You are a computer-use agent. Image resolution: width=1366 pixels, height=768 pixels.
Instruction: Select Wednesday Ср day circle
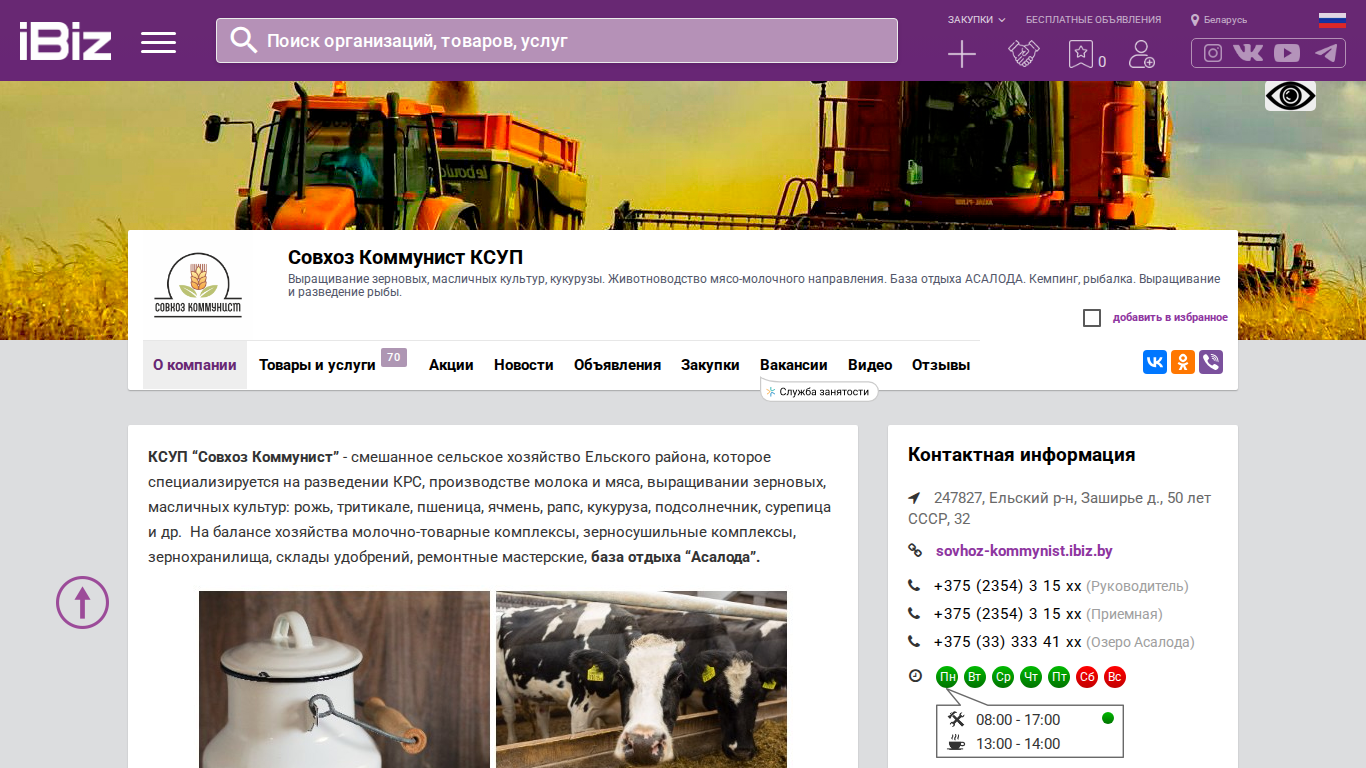click(x=1003, y=677)
